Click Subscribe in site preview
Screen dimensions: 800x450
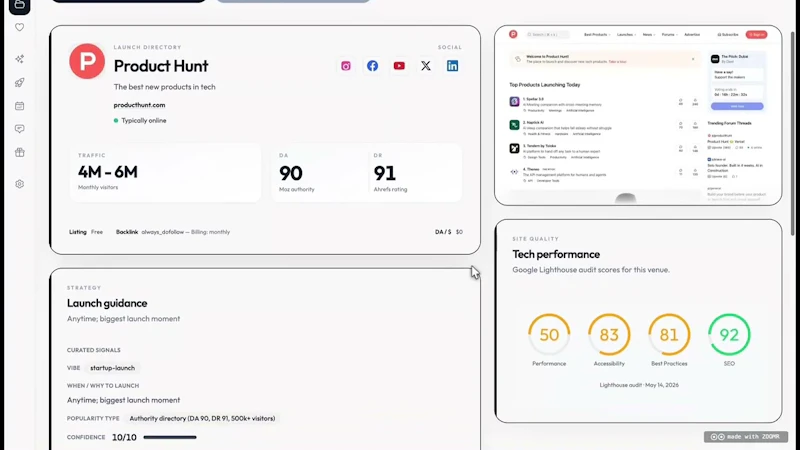pyautogui.click(x=728, y=35)
